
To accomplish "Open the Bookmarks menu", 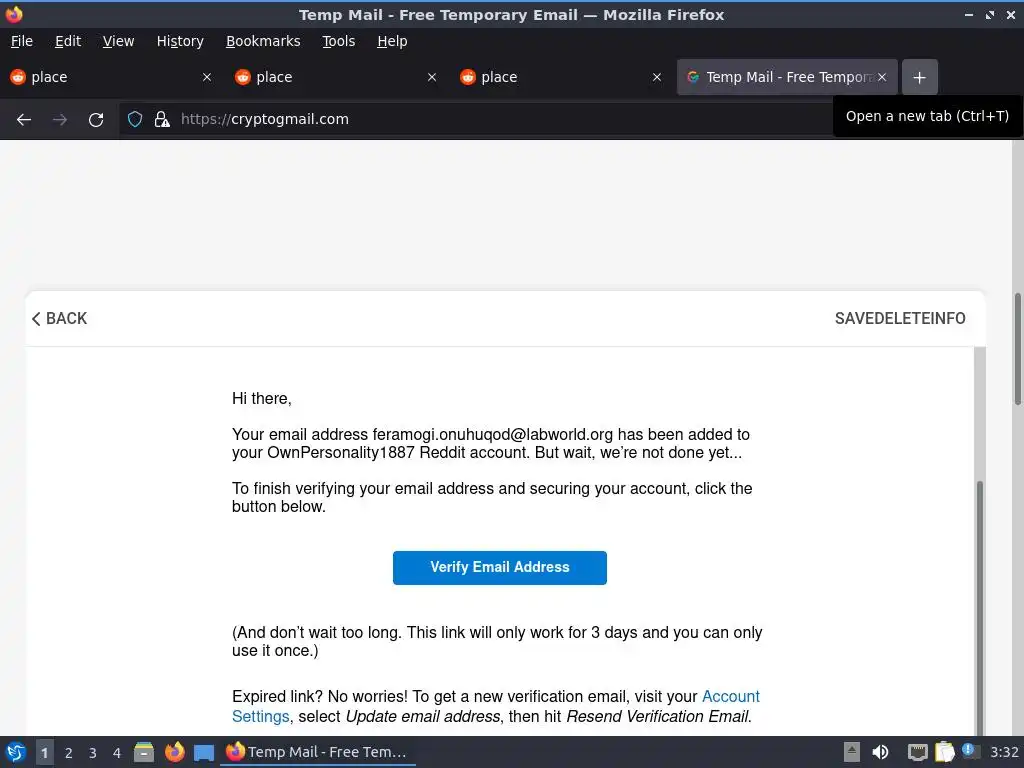I will [263, 41].
